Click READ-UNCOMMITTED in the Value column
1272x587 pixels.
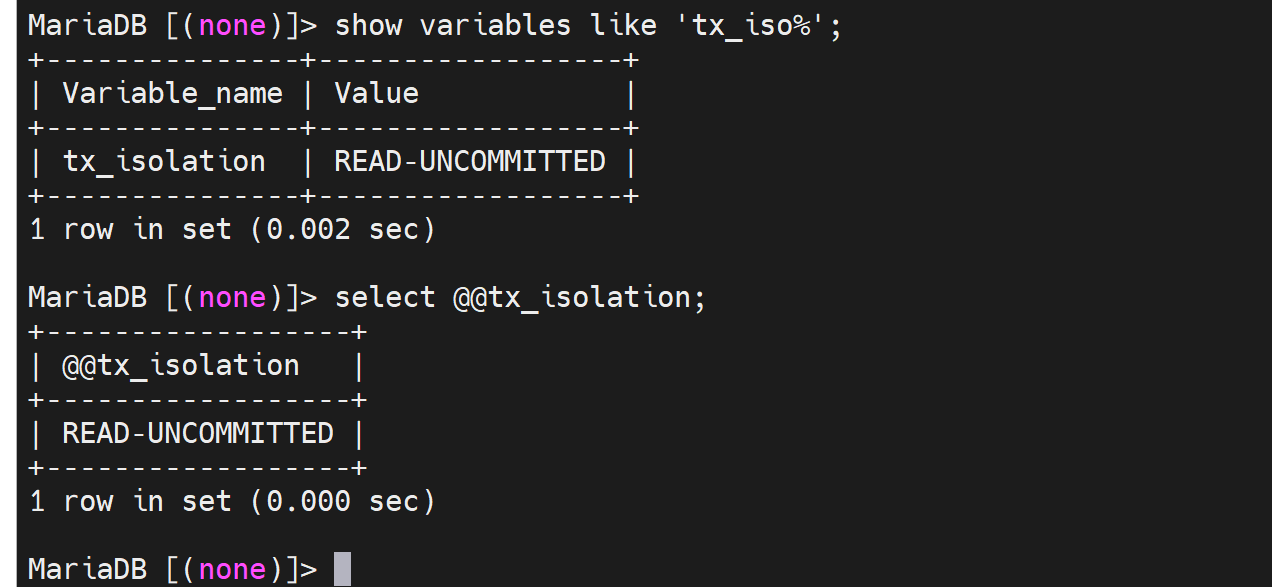click(x=470, y=162)
